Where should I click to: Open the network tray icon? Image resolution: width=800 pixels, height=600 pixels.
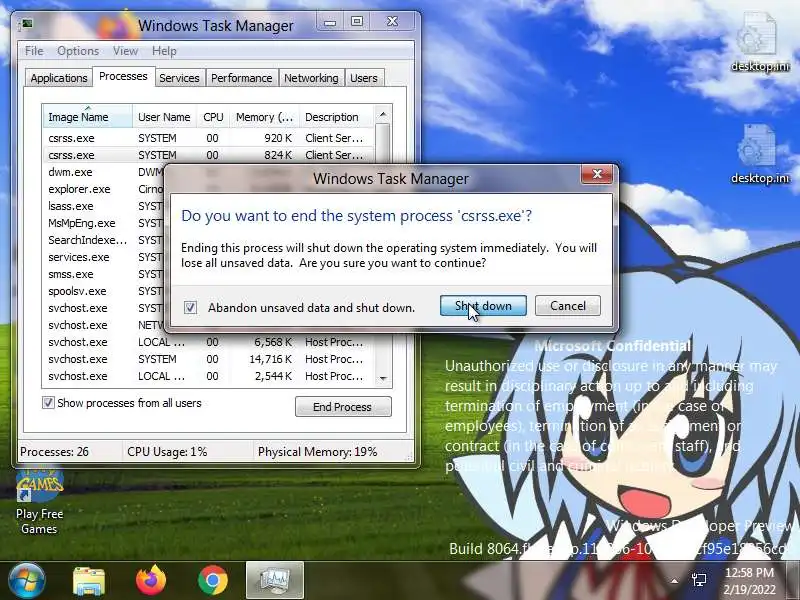pyautogui.click(x=698, y=580)
